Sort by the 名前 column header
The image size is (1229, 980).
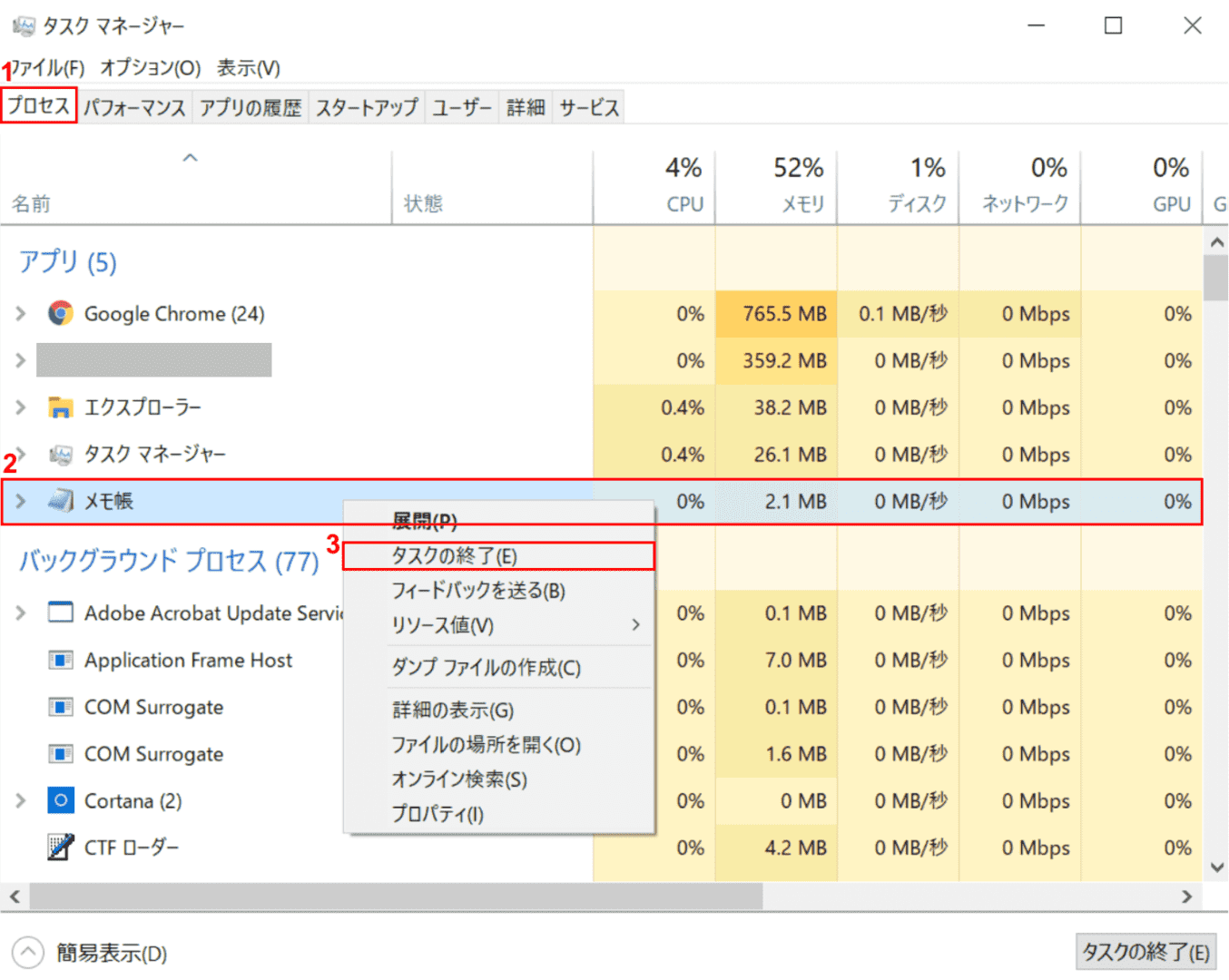pos(196,188)
